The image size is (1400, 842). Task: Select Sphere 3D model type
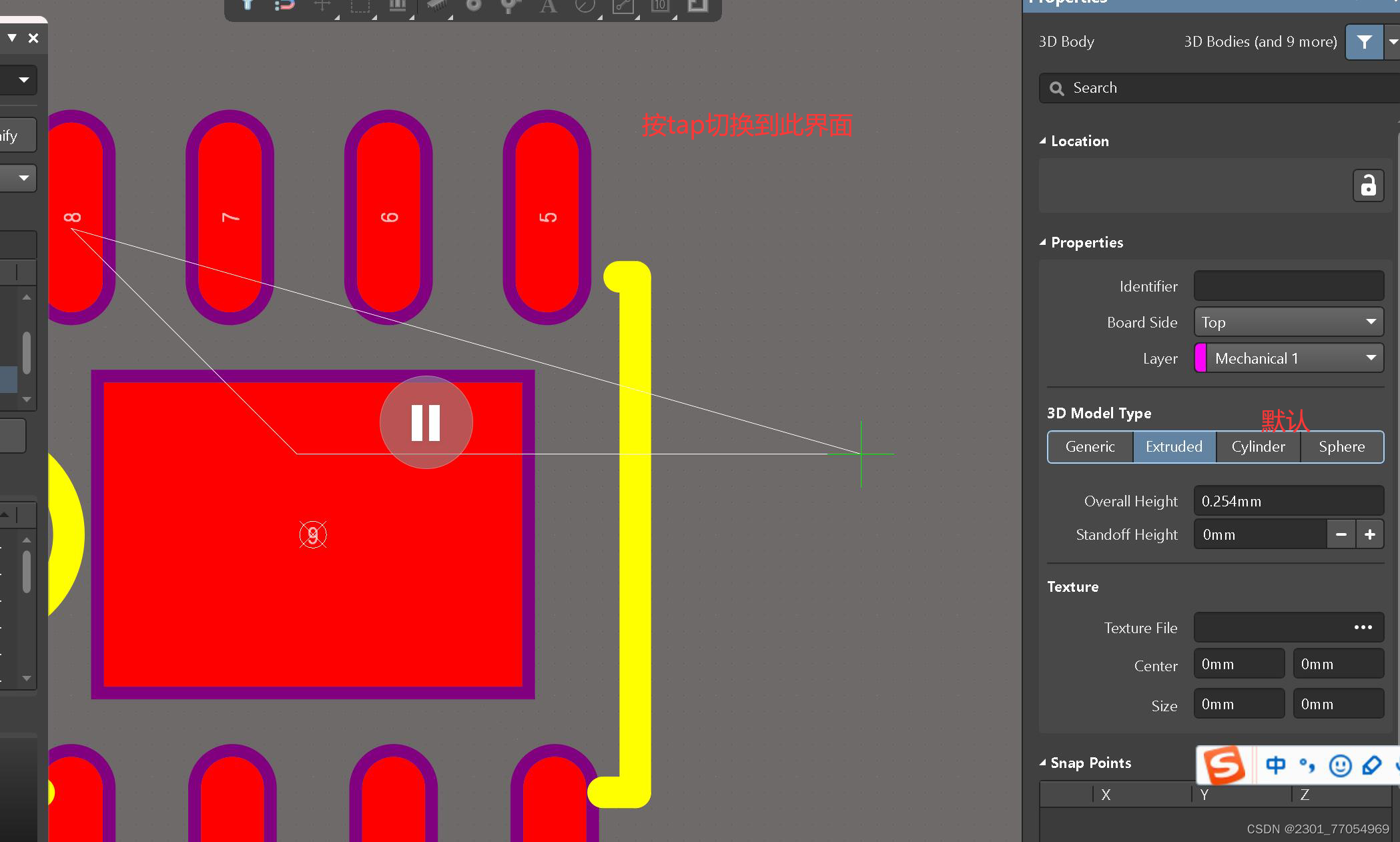point(1341,446)
